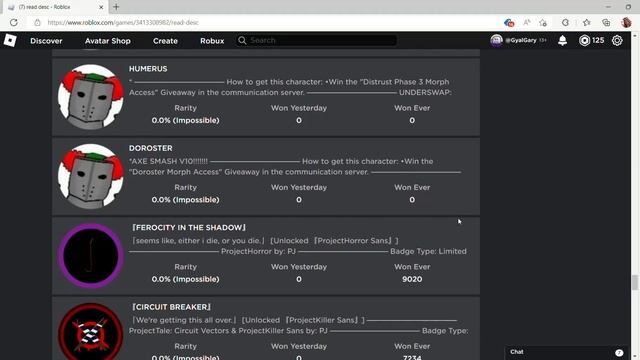The width and height of the screenshot is (640, 360).
Task: Click the @GyalGary username
Action: click(x=521, y=40)
